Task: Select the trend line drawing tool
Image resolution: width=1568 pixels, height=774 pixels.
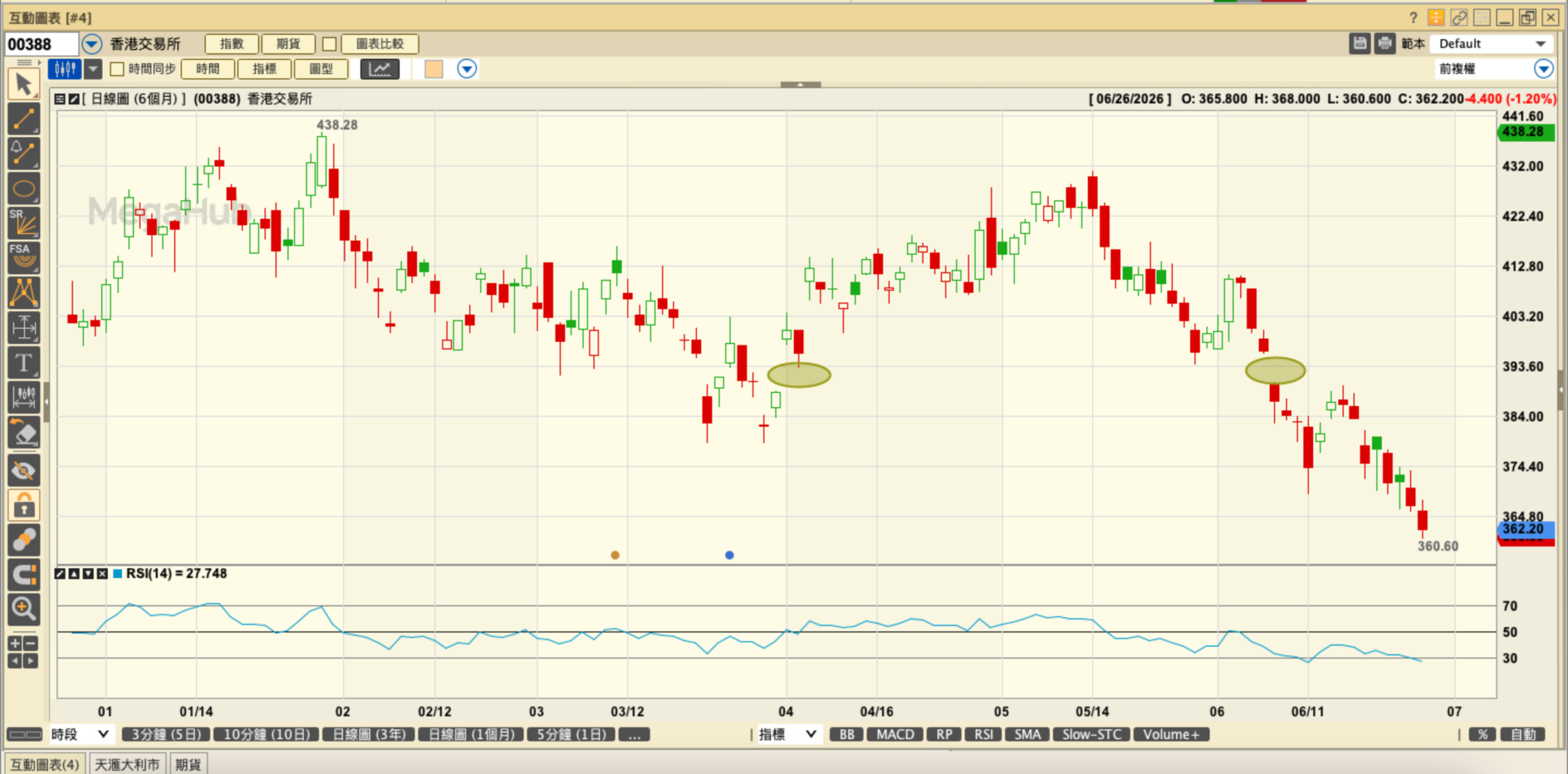Action: (x=24, y=119)
